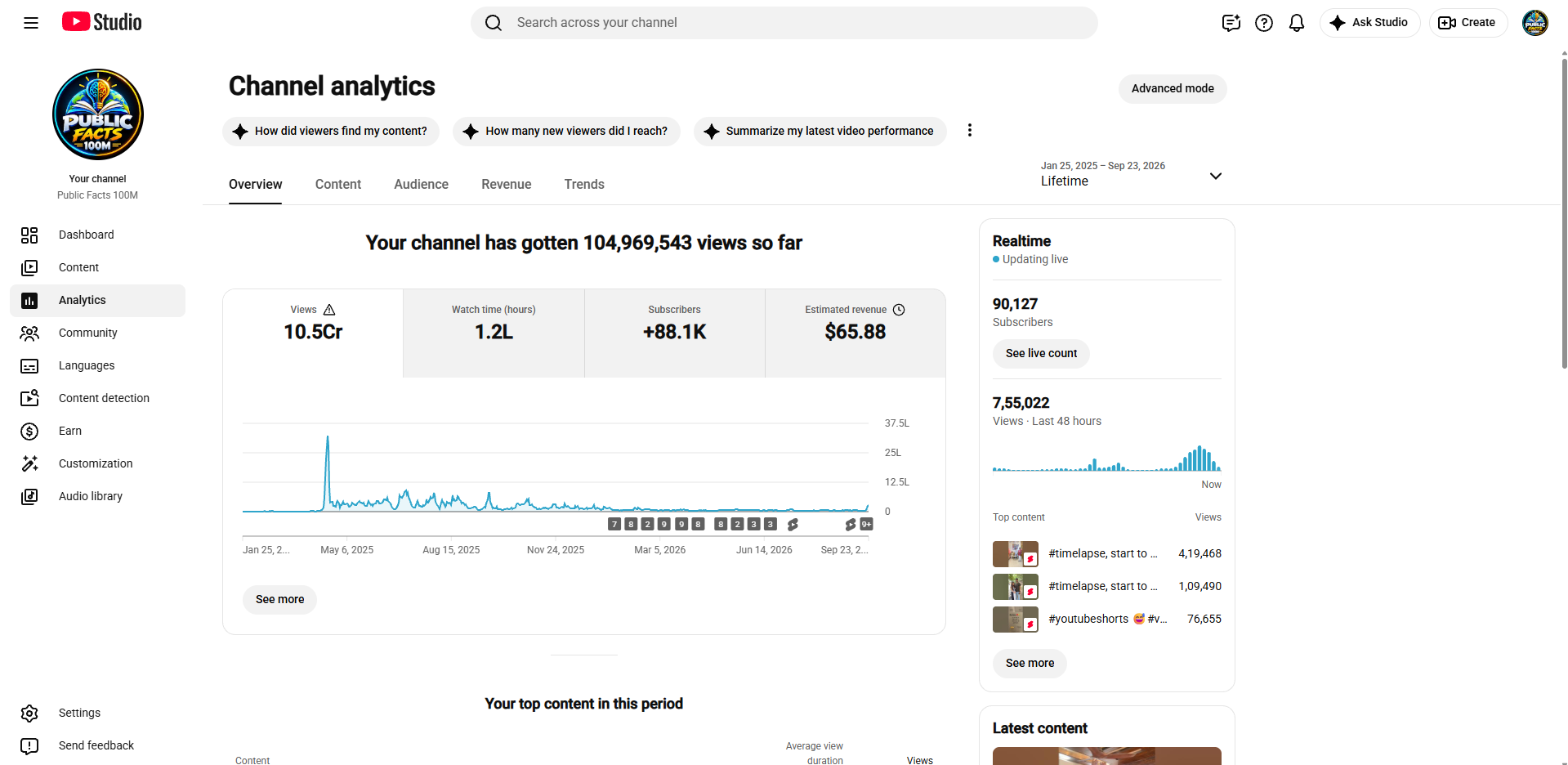The width and height of the screenshot is (1568, 765).
Task: Switch to the Audience tab
Action: 421,185
